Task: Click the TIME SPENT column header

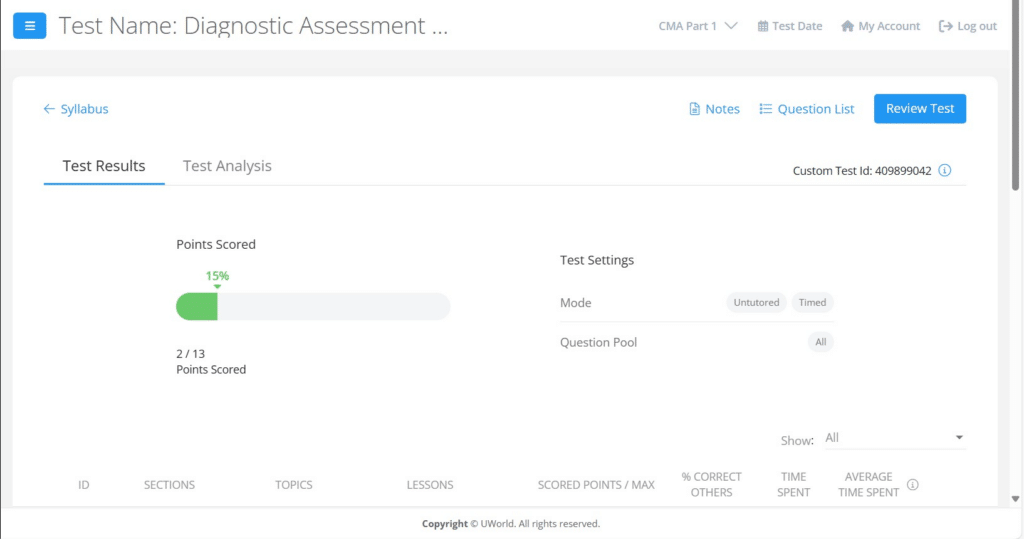Action: (x=793, y=485)
